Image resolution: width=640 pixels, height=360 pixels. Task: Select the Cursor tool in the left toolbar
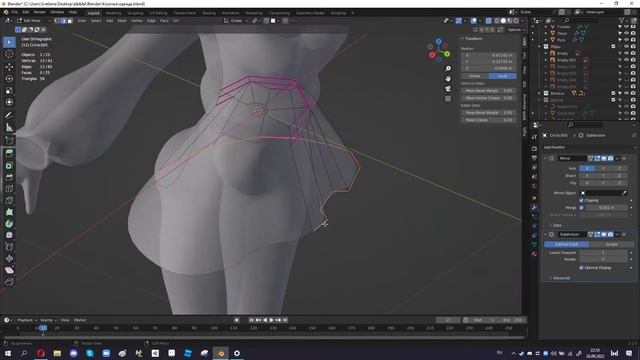point(9,54)
